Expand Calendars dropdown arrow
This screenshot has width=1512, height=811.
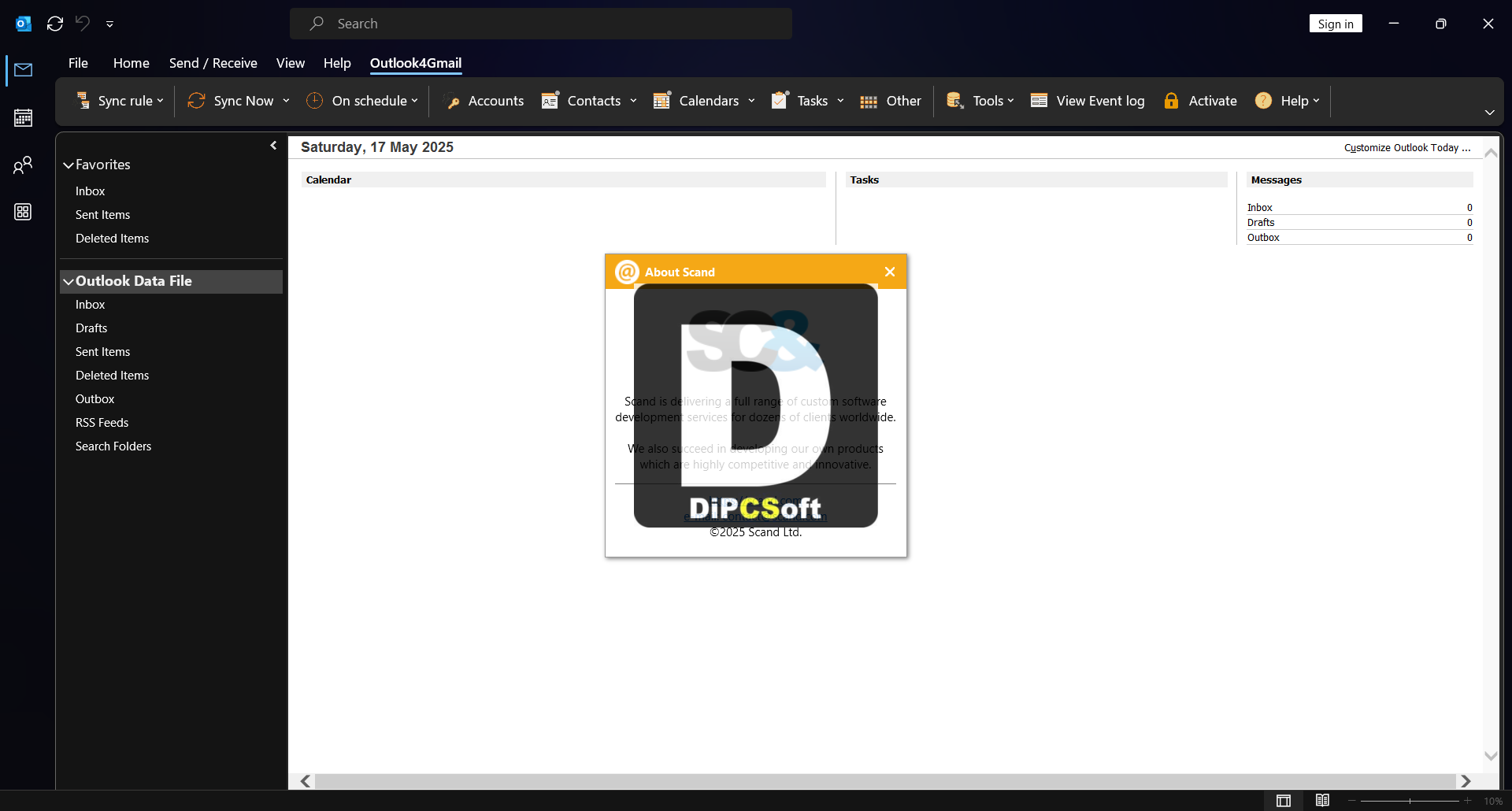[751, 101]
